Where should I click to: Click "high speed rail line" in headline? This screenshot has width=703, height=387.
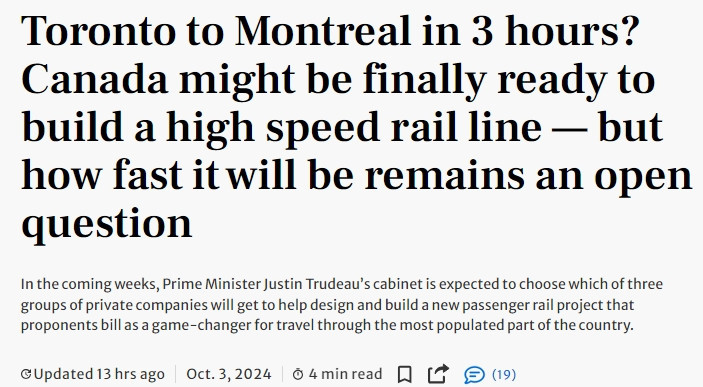(x=354, y=128)
